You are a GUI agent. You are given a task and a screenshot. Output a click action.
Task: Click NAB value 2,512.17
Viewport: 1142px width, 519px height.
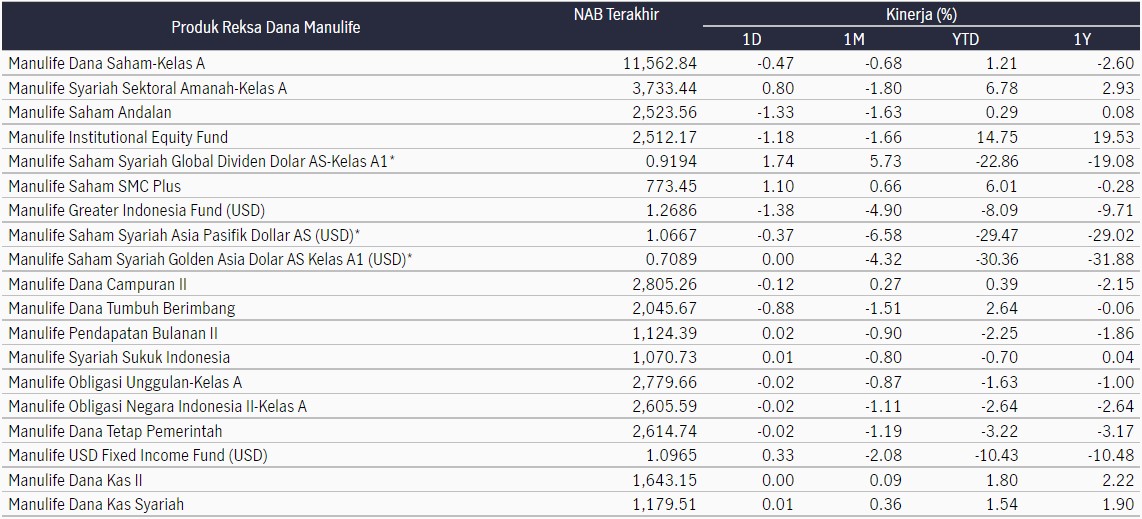tap(666, 137)
